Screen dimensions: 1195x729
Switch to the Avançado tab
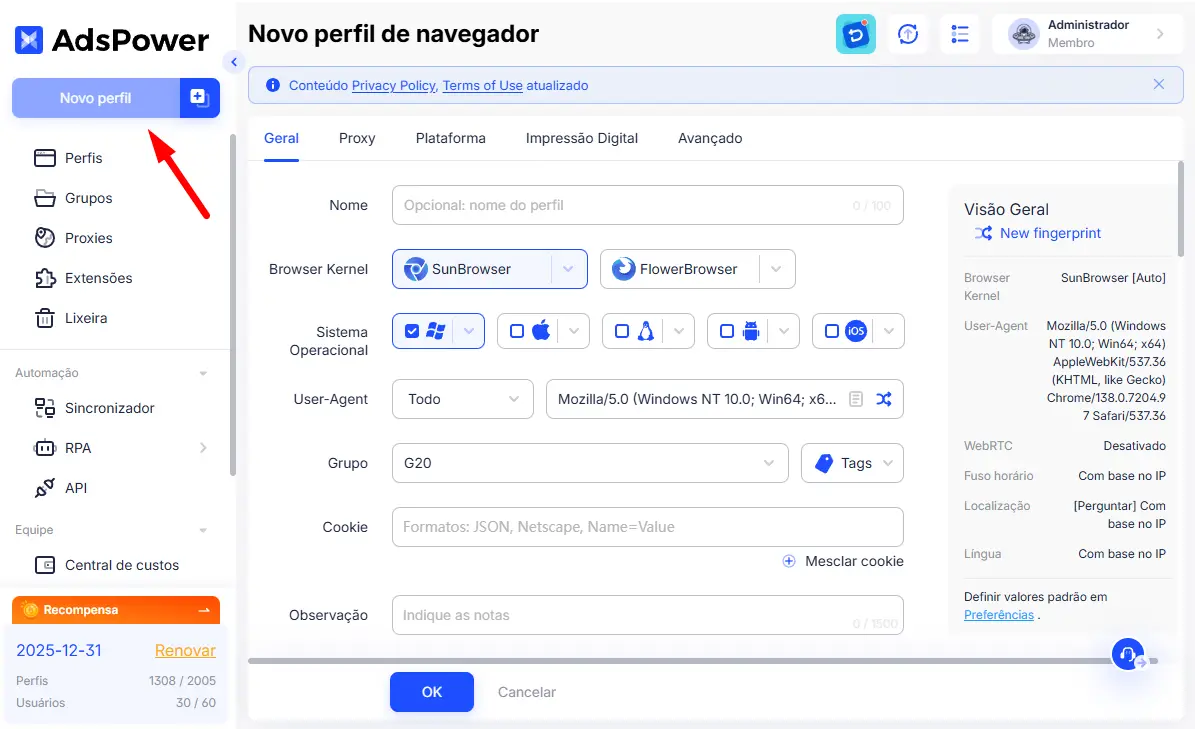(x=710, y=138)
